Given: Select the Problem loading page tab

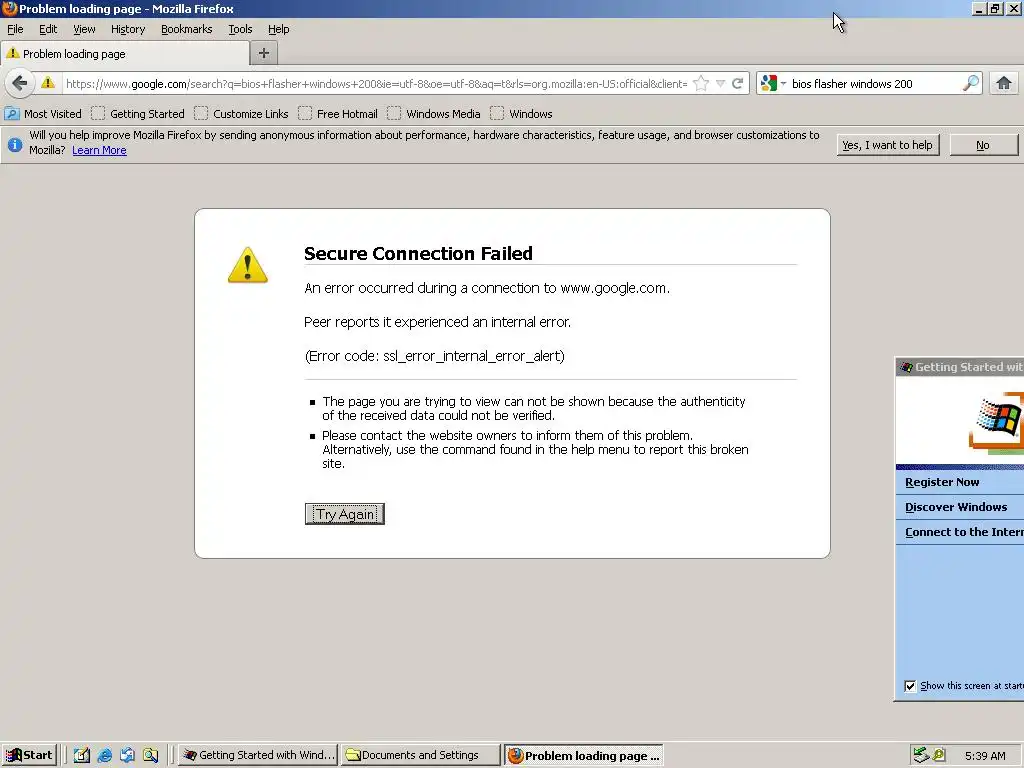Looking at the screenshot, I should click(125, 54).
